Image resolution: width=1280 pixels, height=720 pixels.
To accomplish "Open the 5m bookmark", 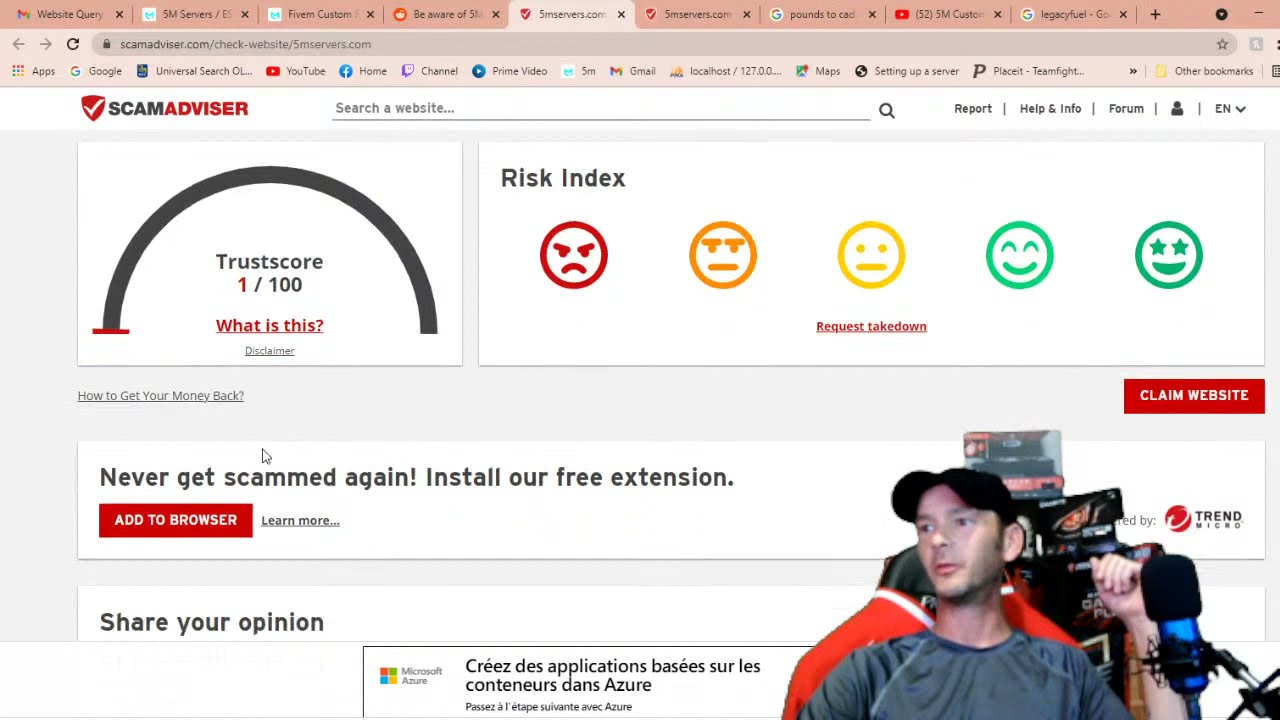I will pyautogui.click(x=579, y=71).
